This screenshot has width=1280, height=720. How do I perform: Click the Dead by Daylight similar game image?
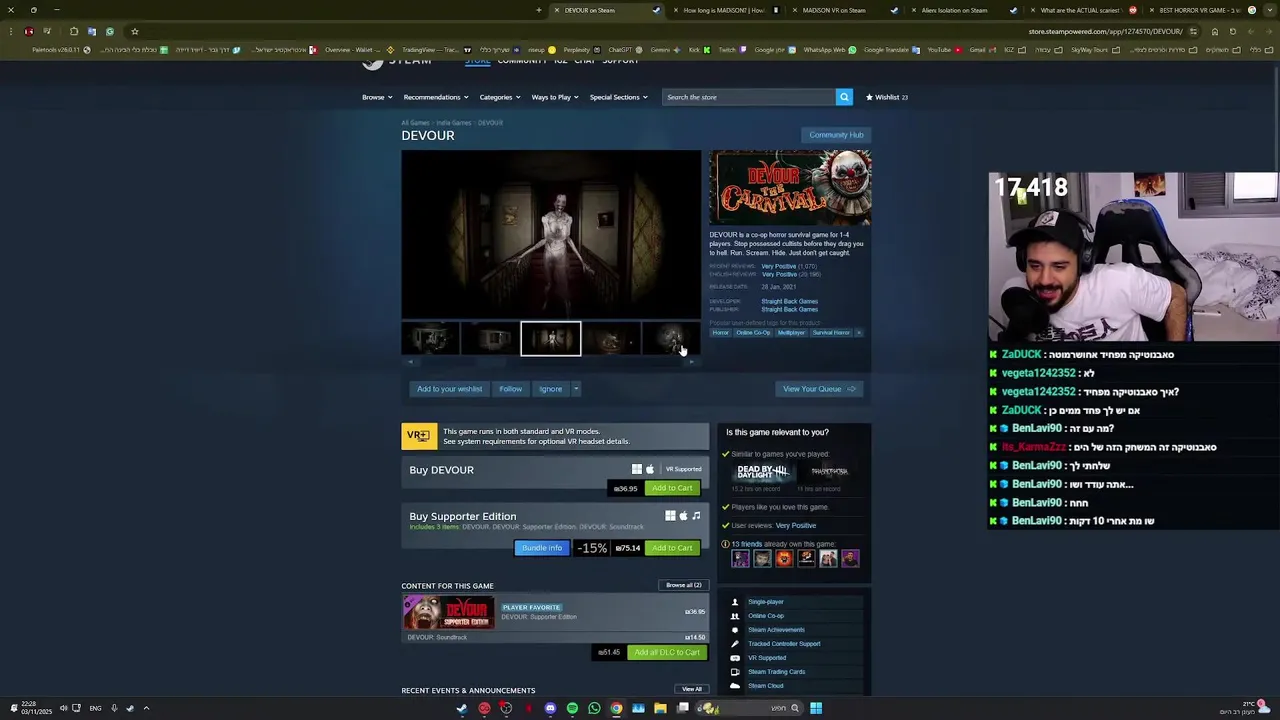point(763,471)
